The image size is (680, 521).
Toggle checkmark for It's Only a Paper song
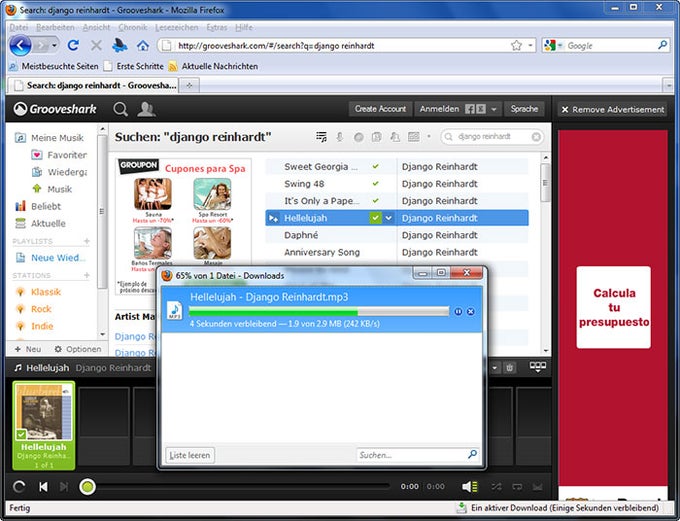[376, 200]
